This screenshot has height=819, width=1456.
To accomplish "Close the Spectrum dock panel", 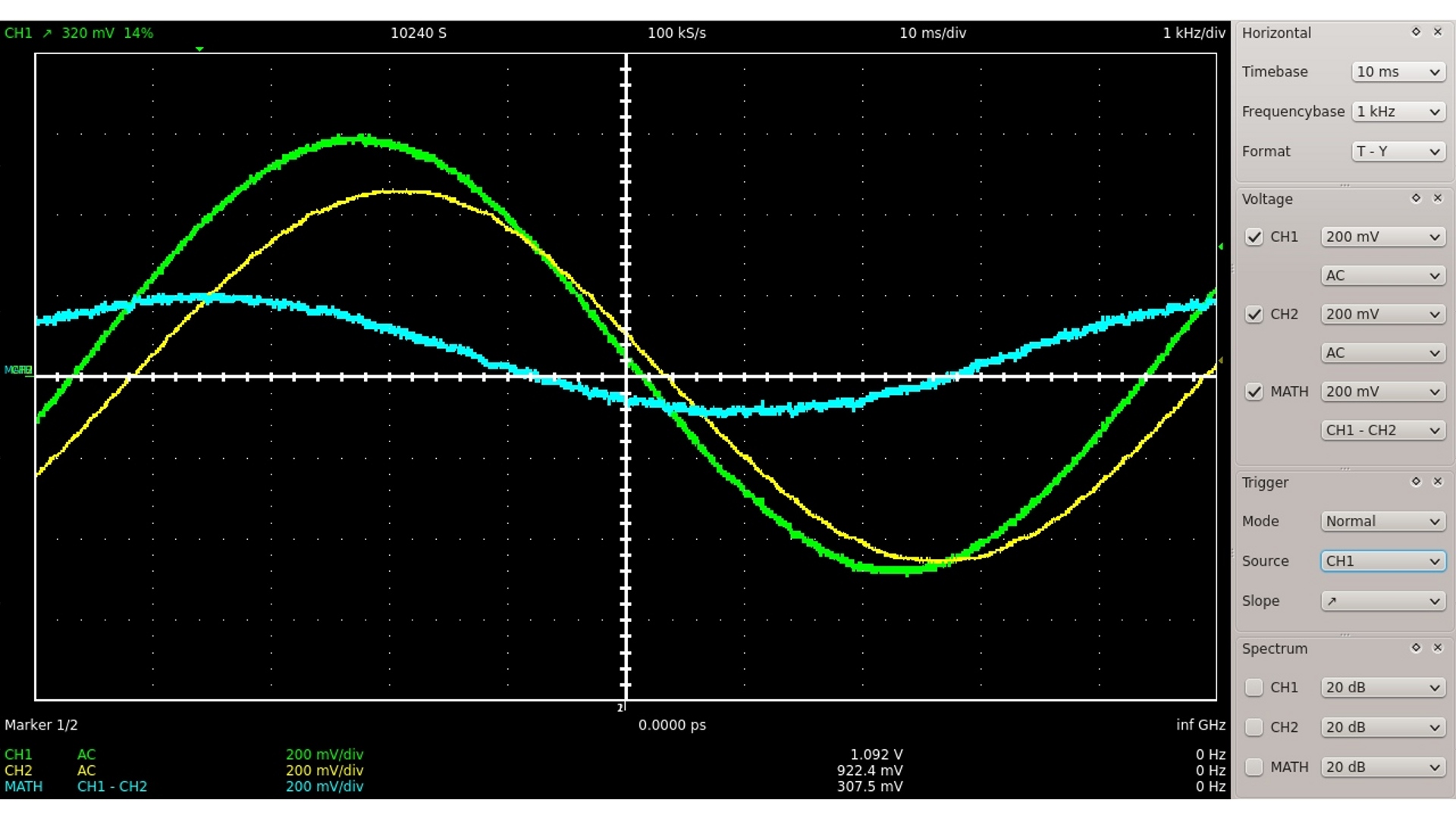I will pyautogui.click(x=1437, y=648).
